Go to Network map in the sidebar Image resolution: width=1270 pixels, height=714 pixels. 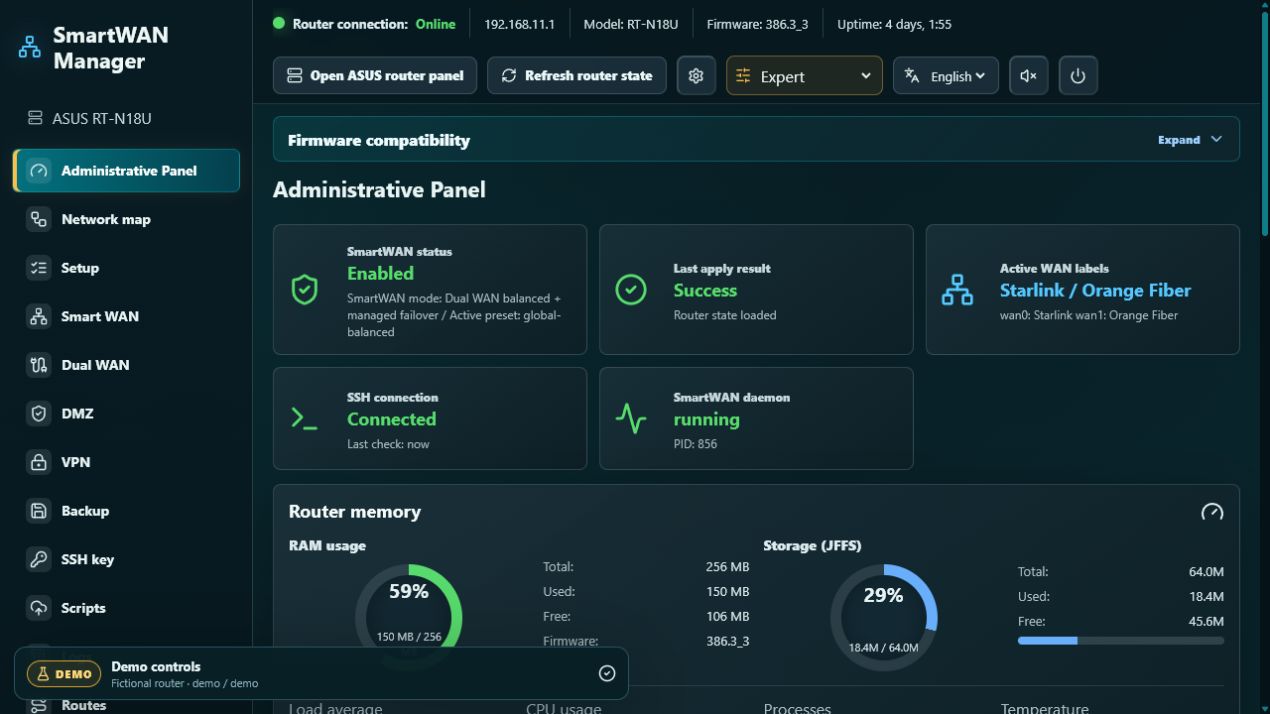coord(126,219)
